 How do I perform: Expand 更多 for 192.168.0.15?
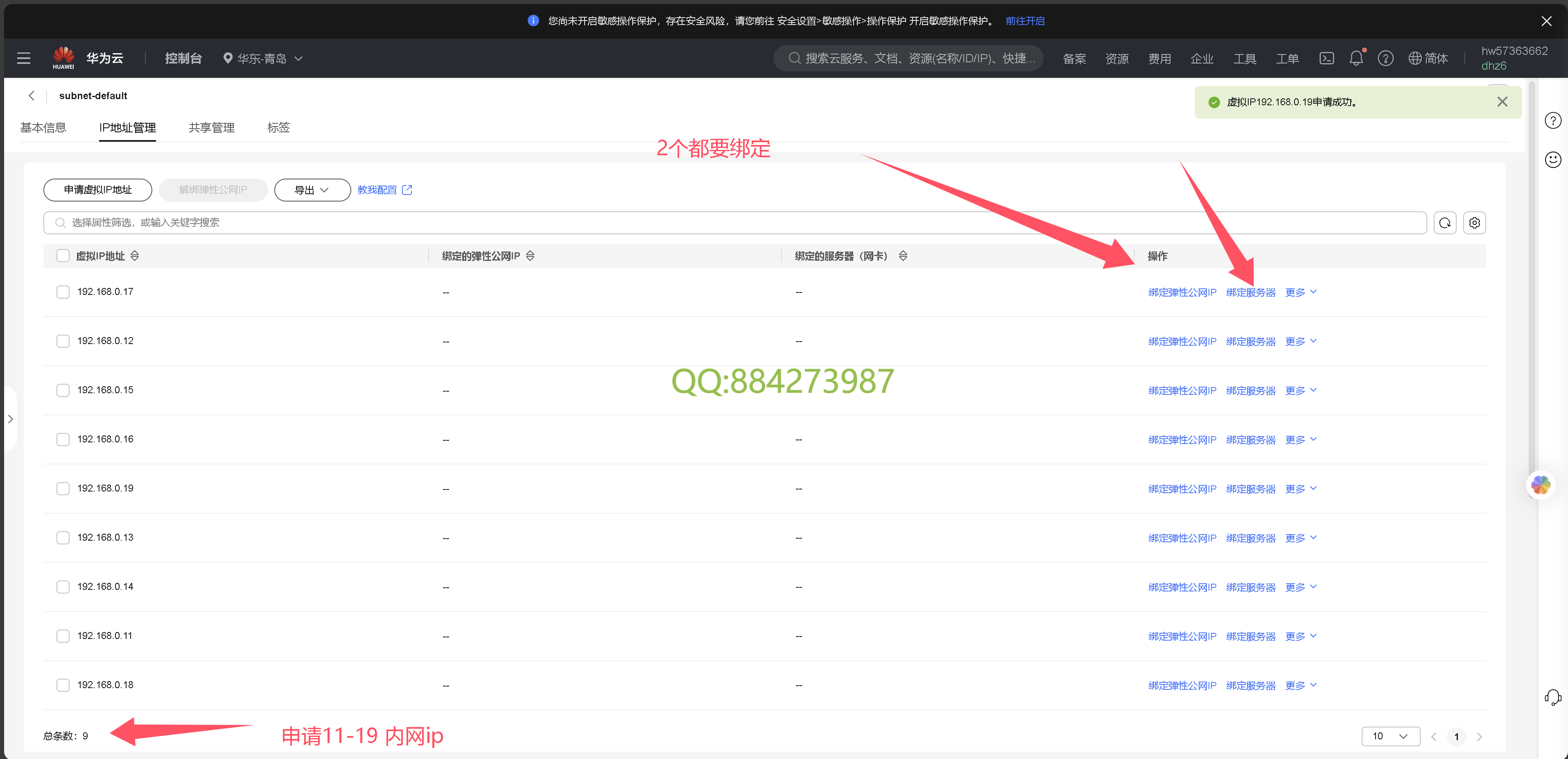[1301, 390]
